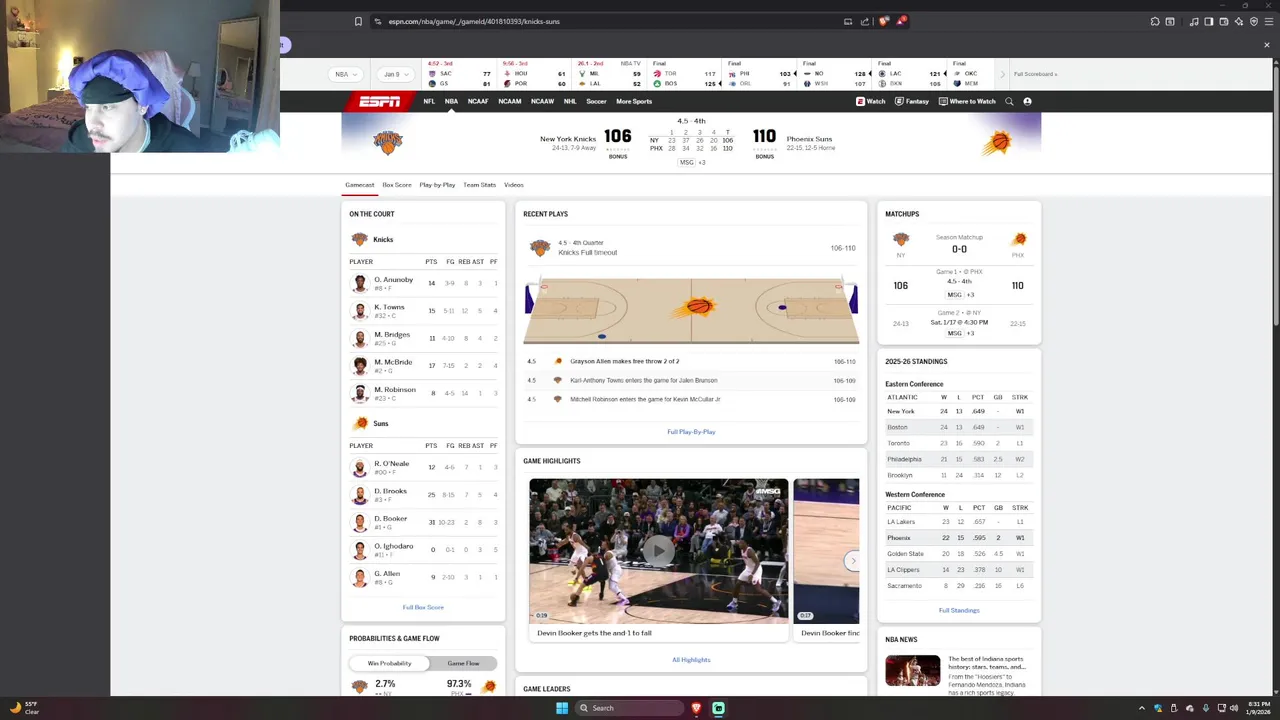Click the Brave shields icon in address bar
Screen dimensions: 1280x720
[x=884, y=21]
